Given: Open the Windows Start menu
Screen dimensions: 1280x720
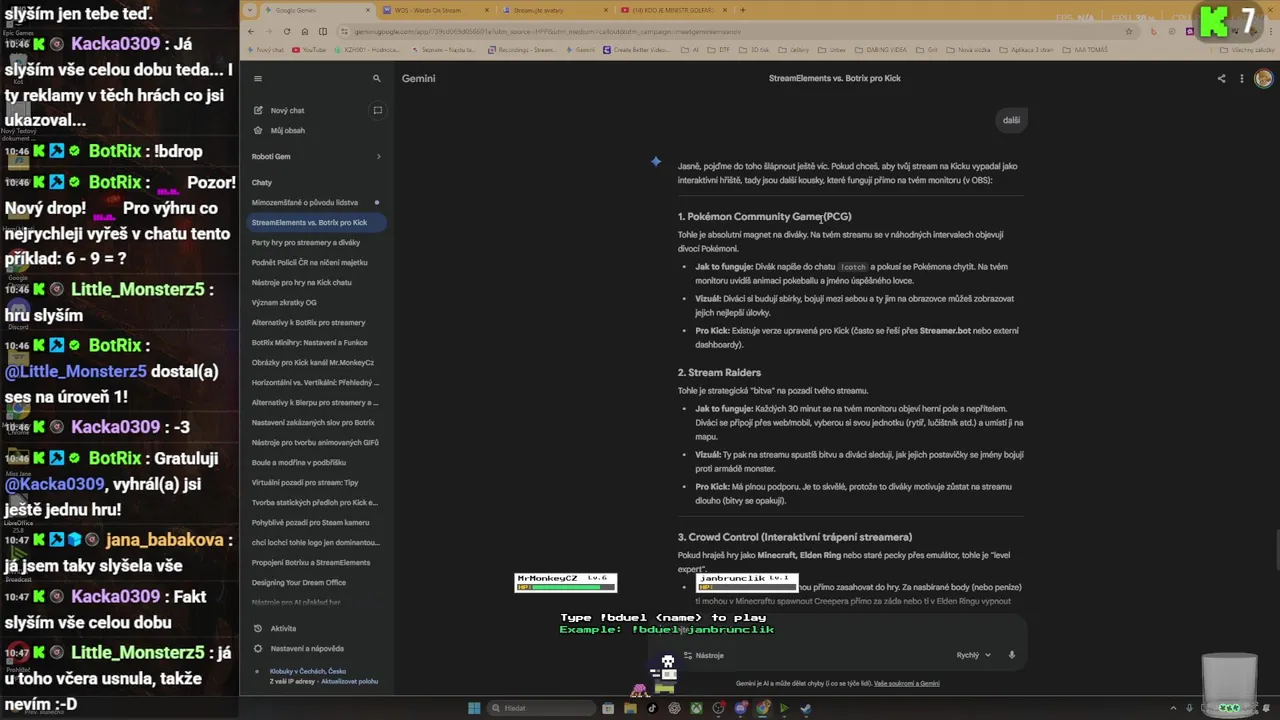Looking at the screenshot, I should coord(474,708).
